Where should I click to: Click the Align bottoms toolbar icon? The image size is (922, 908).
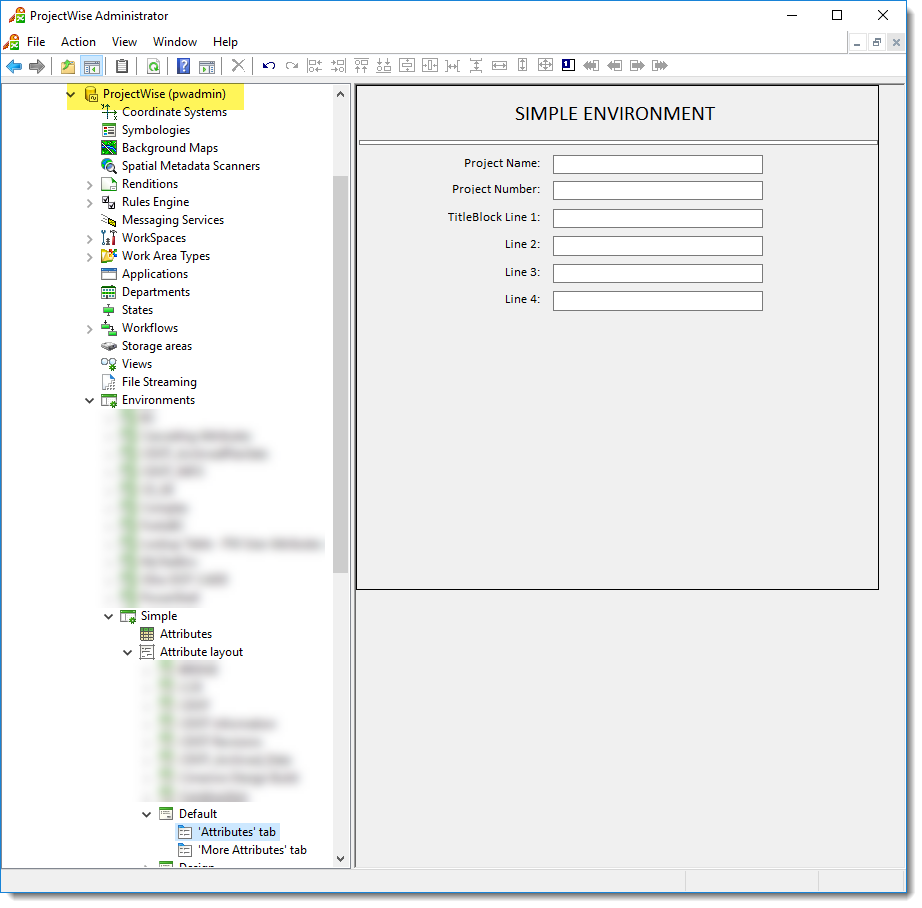coord(384,65)
